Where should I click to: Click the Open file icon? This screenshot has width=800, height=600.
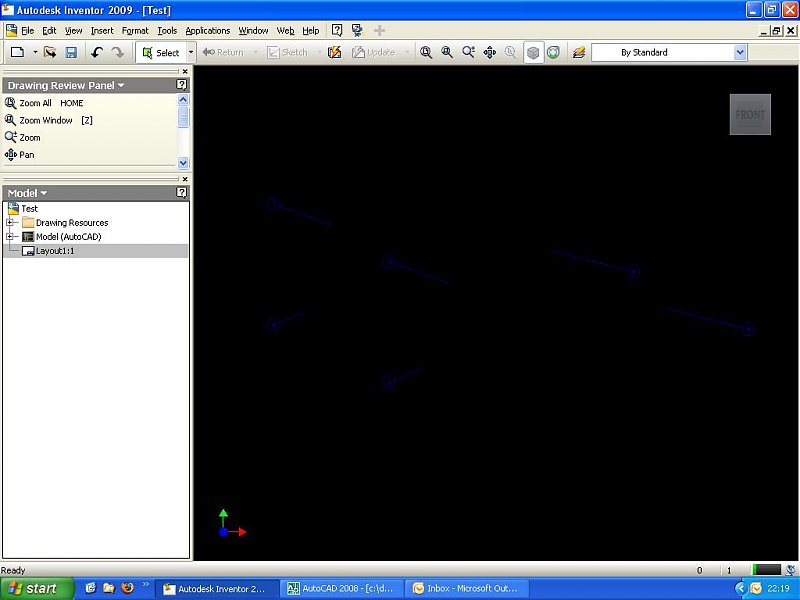pos(49,52)
